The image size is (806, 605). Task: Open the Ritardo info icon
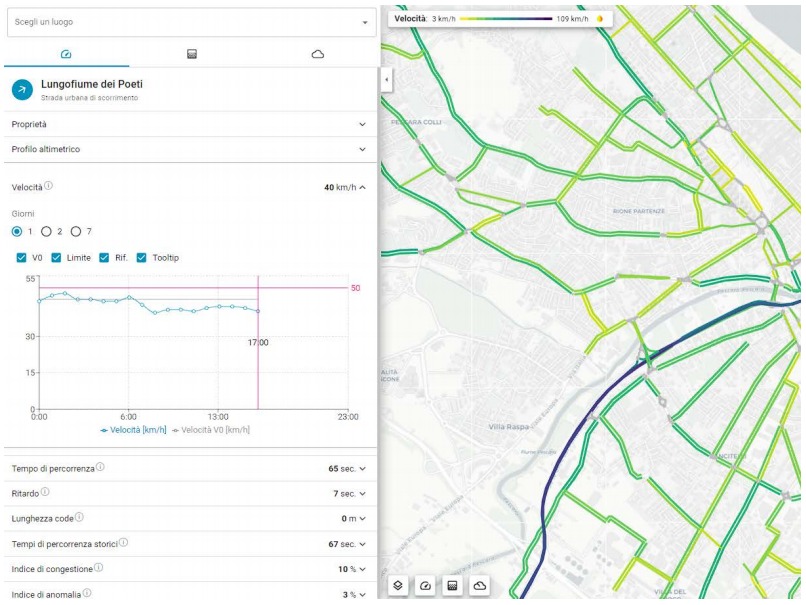pyautogui.click(x=45, y=492)
